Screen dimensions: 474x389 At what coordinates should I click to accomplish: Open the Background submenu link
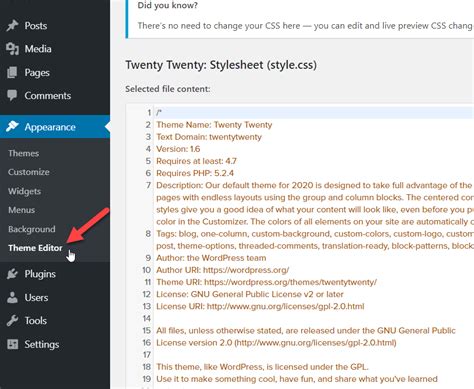(32, 229)
